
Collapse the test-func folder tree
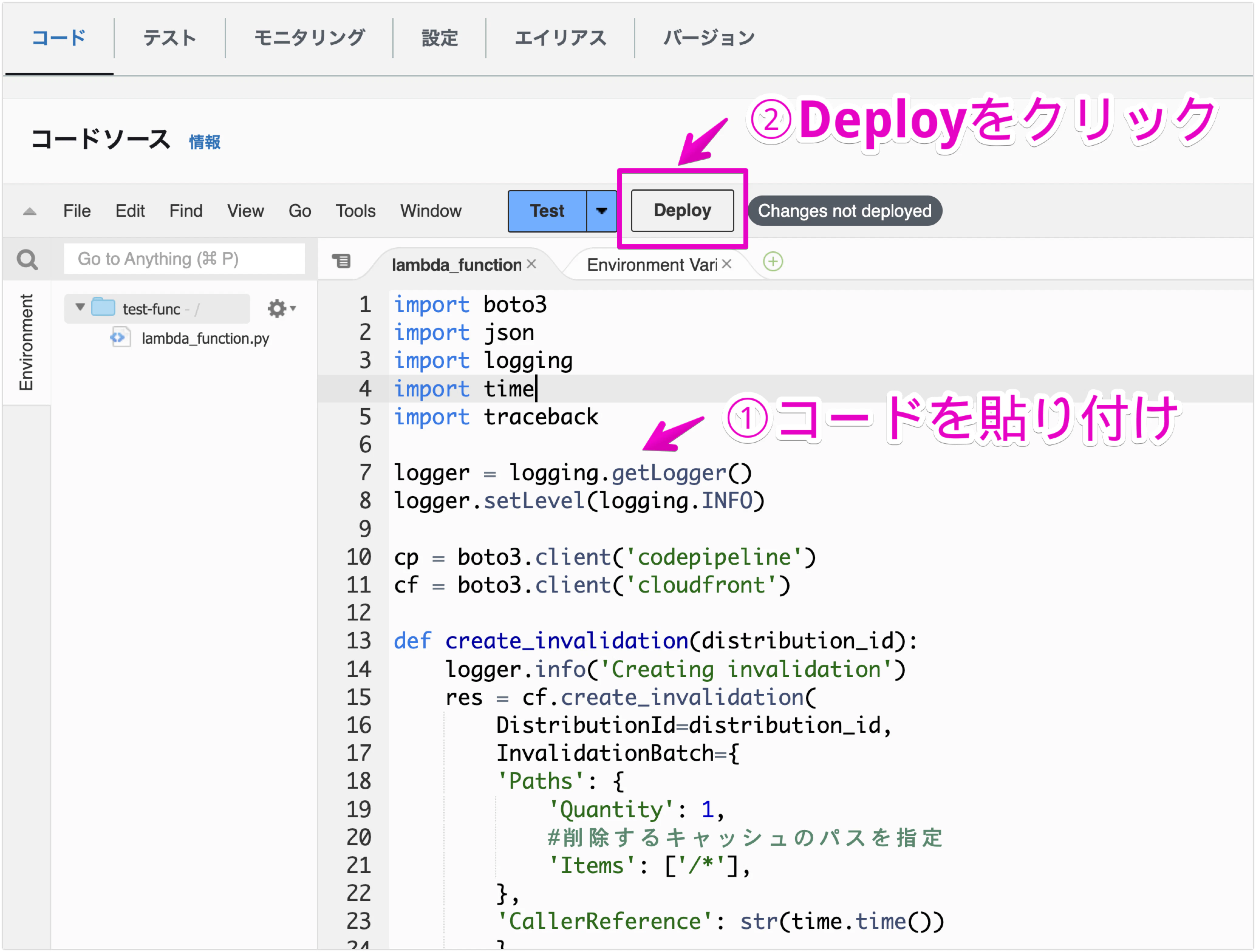click(80, 308)
